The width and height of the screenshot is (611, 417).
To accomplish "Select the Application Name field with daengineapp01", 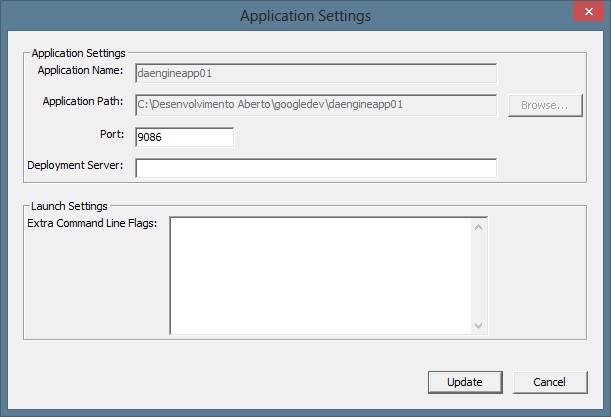I will [316, 73].
